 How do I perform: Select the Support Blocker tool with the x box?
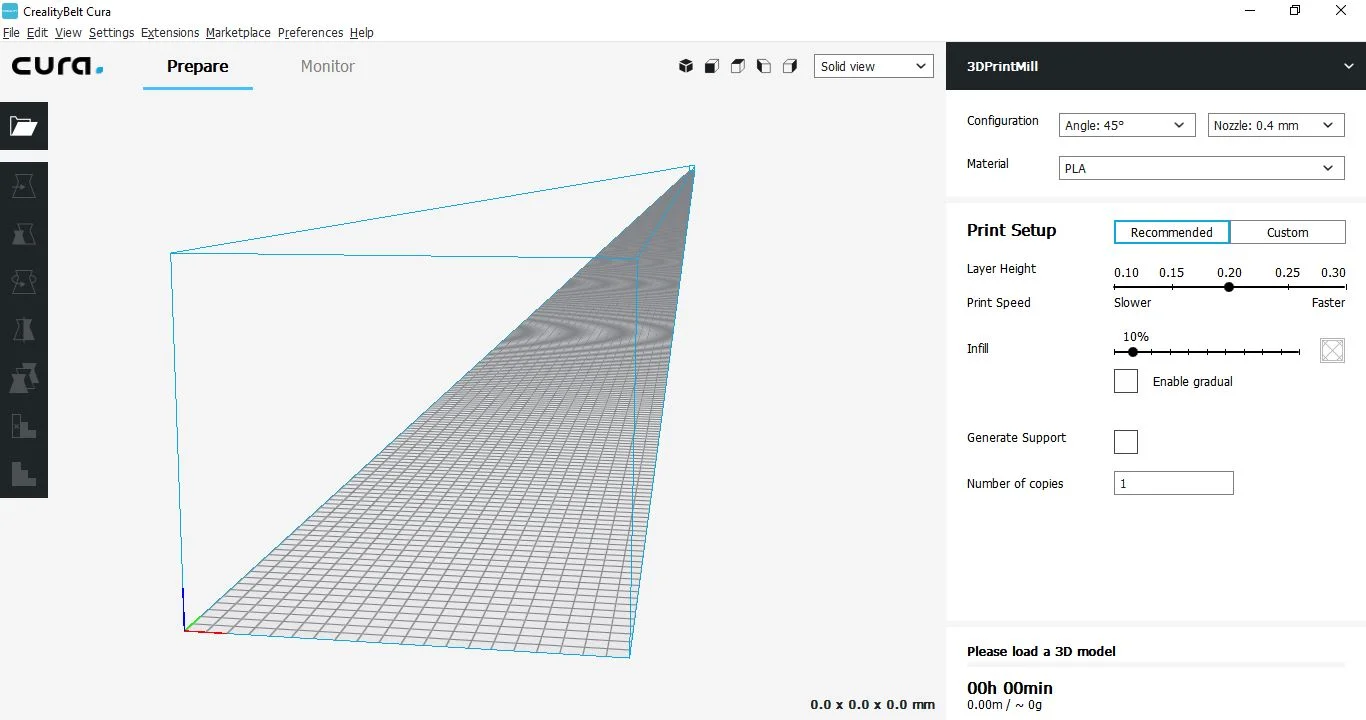[24, 426]
